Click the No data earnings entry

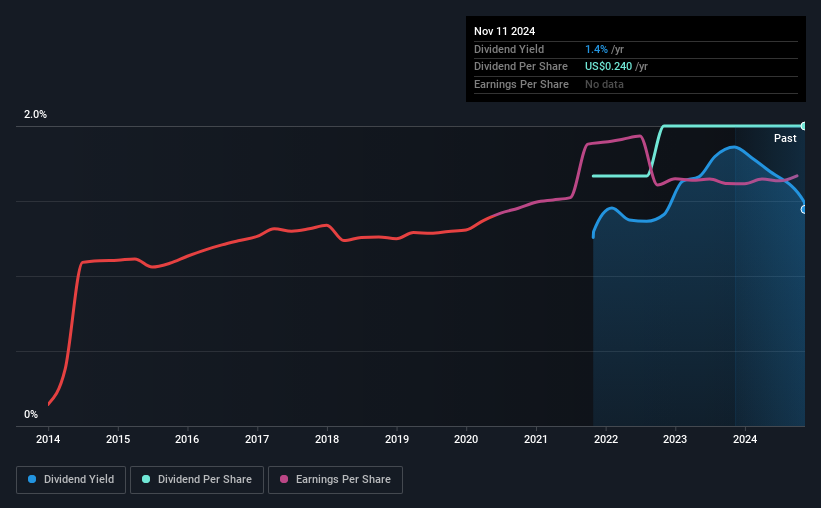(x=604, y=84)
